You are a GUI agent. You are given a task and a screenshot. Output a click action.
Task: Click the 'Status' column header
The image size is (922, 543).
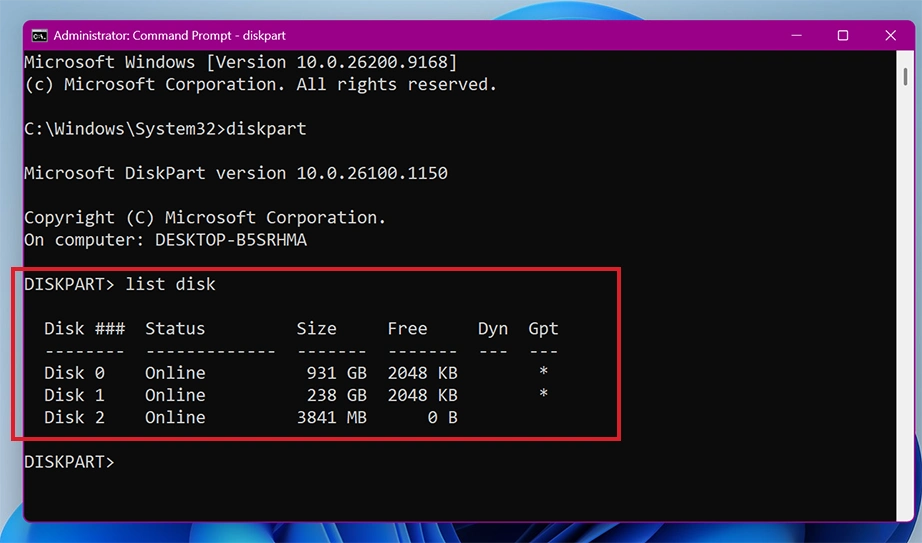(175, 328)
